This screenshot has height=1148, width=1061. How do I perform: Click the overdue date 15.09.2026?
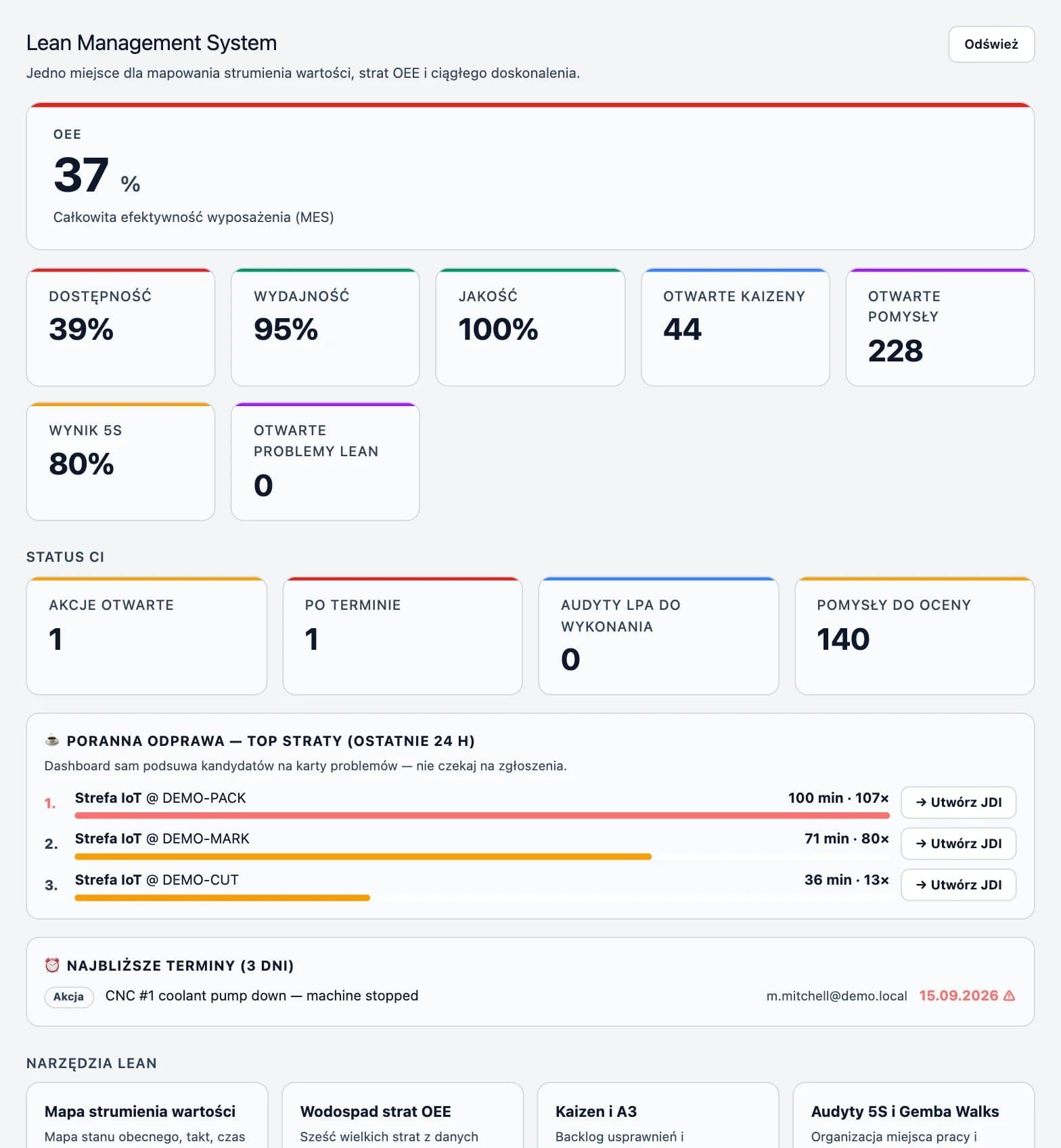point(958,996)
